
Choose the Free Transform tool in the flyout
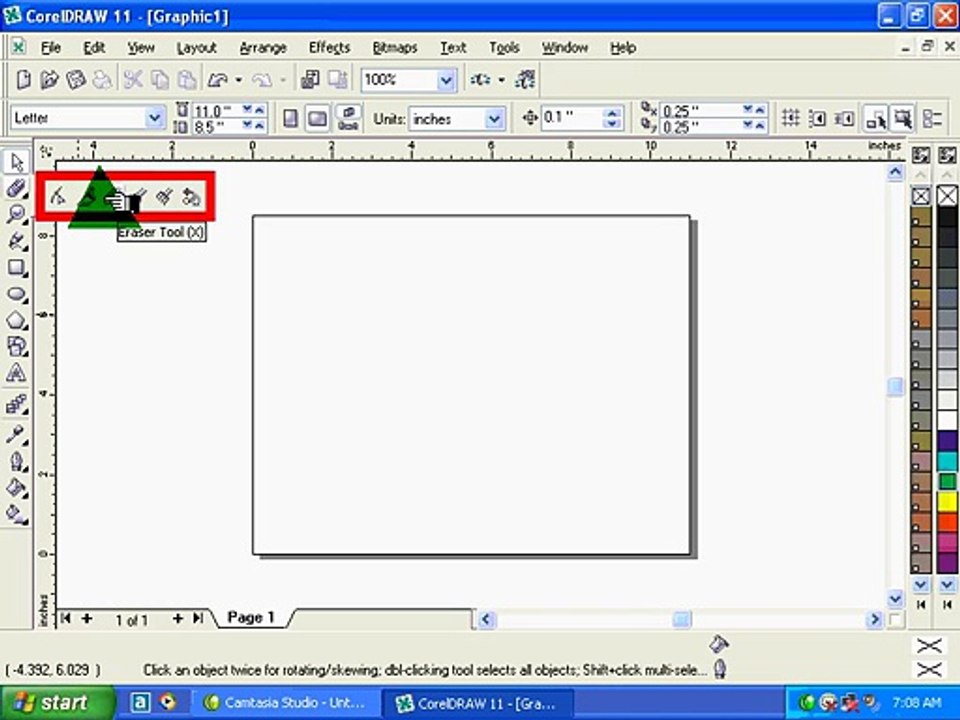click(x=191, y=197)
